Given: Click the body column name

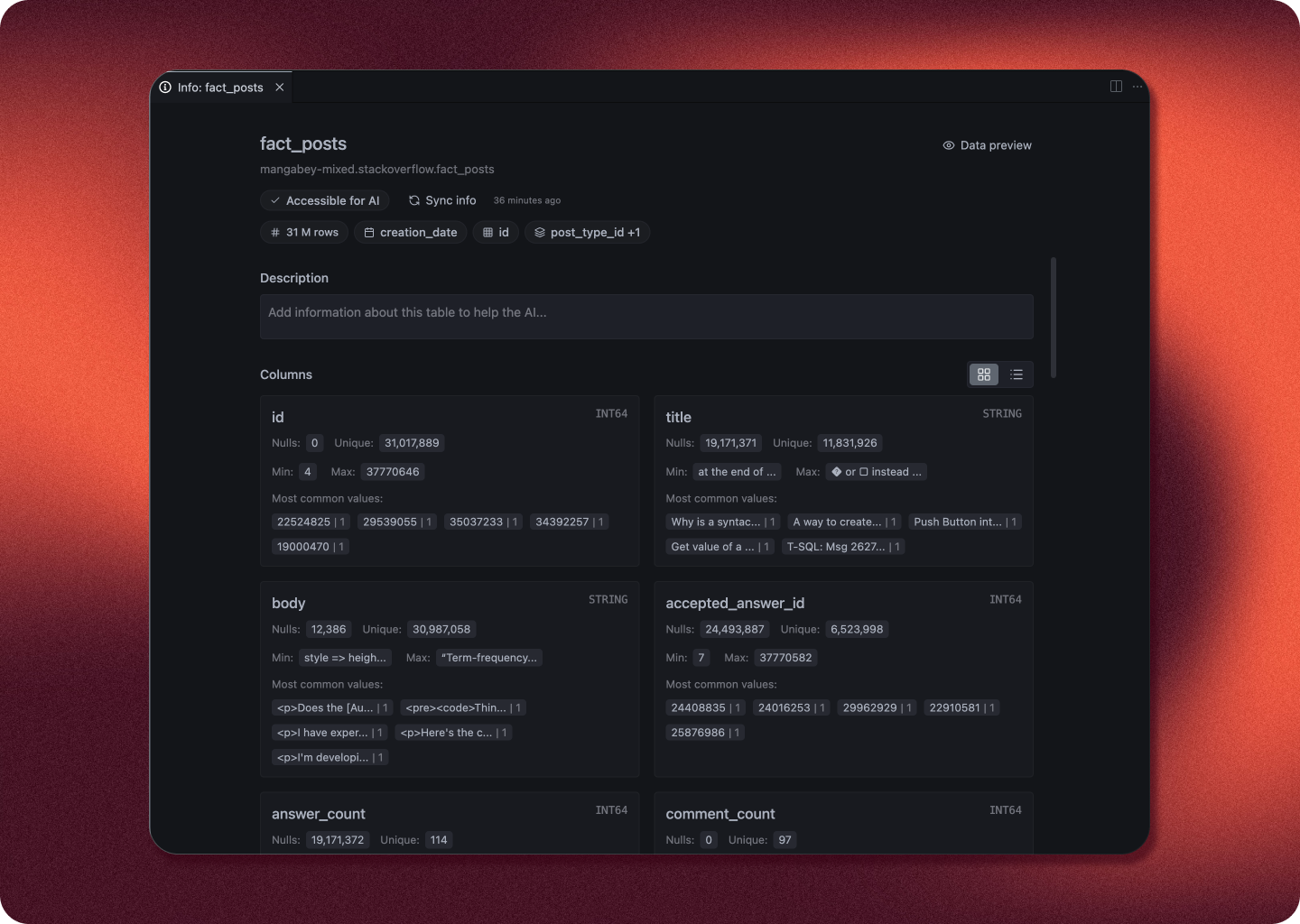Looking at the screenshot, I should coord(289,603).
